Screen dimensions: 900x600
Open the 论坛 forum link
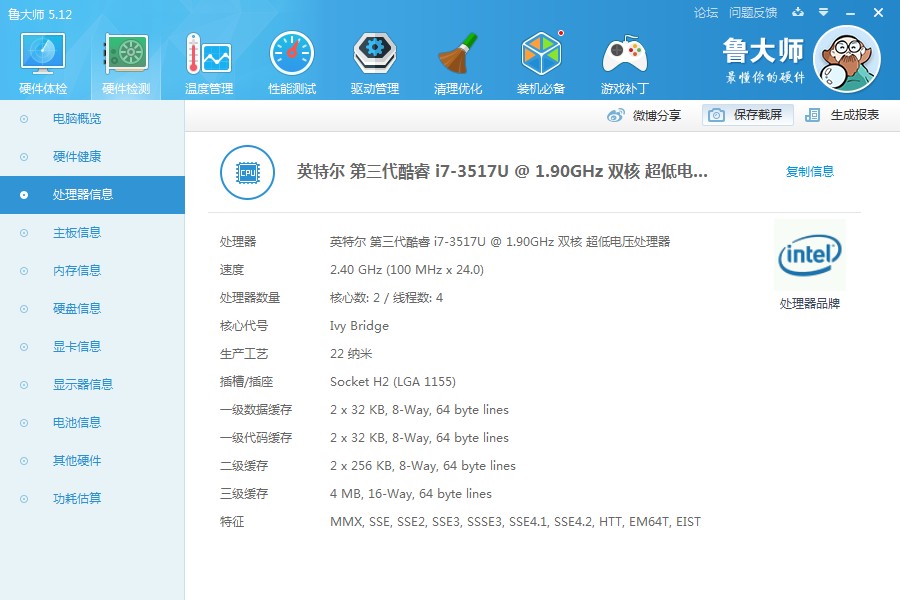click(706, 13)
